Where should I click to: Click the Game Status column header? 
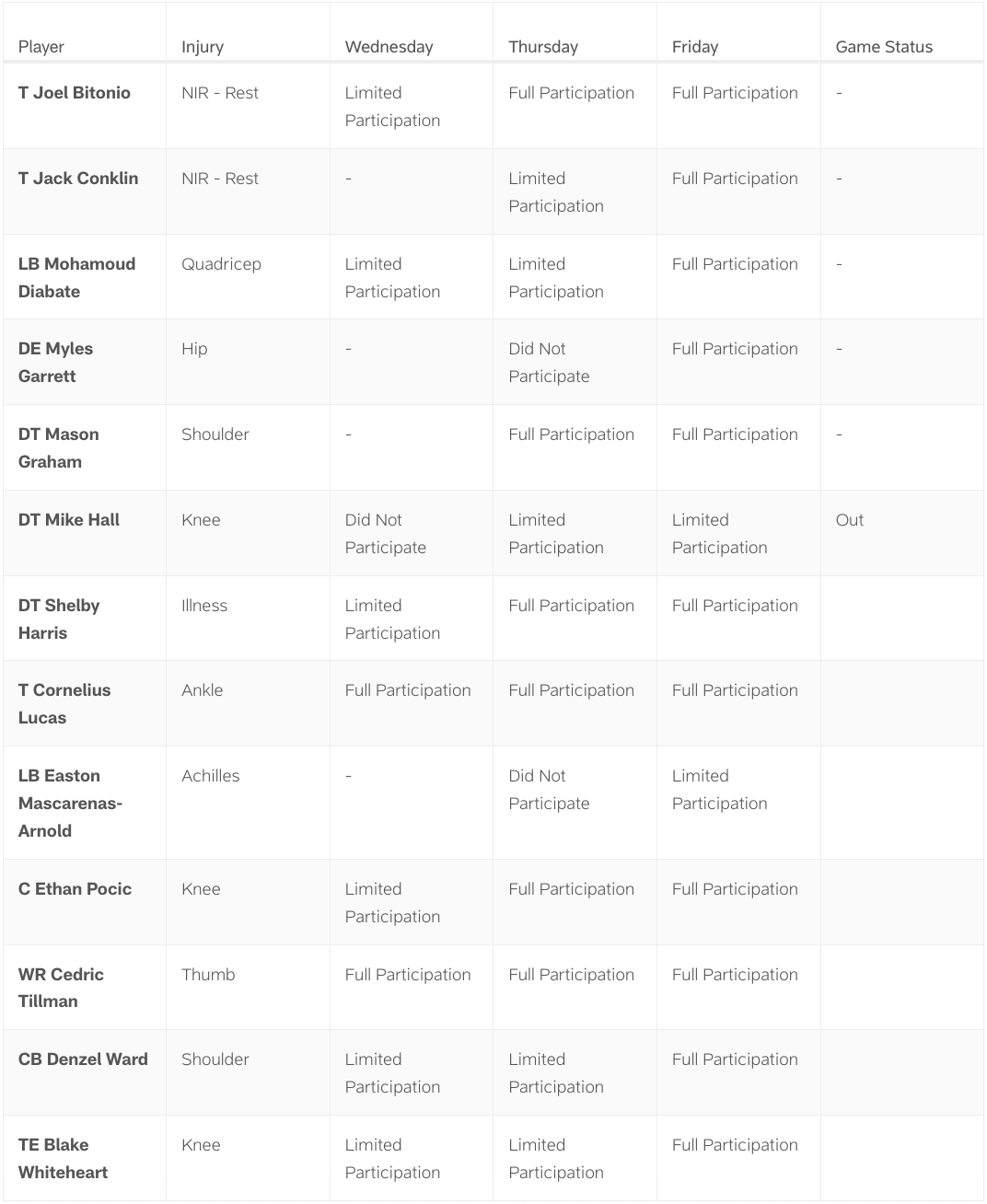884,47
